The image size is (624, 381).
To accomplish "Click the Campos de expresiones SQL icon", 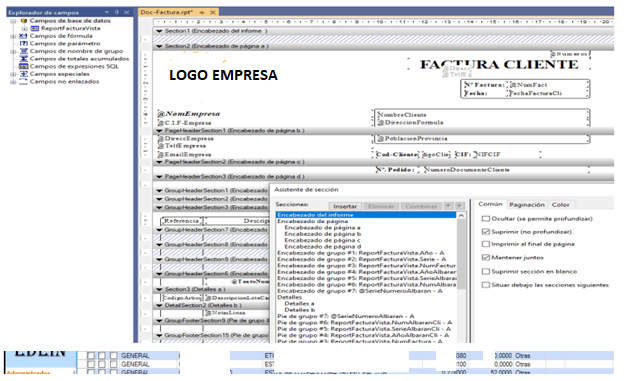I will pyautogui.click(x=23, y=66).
